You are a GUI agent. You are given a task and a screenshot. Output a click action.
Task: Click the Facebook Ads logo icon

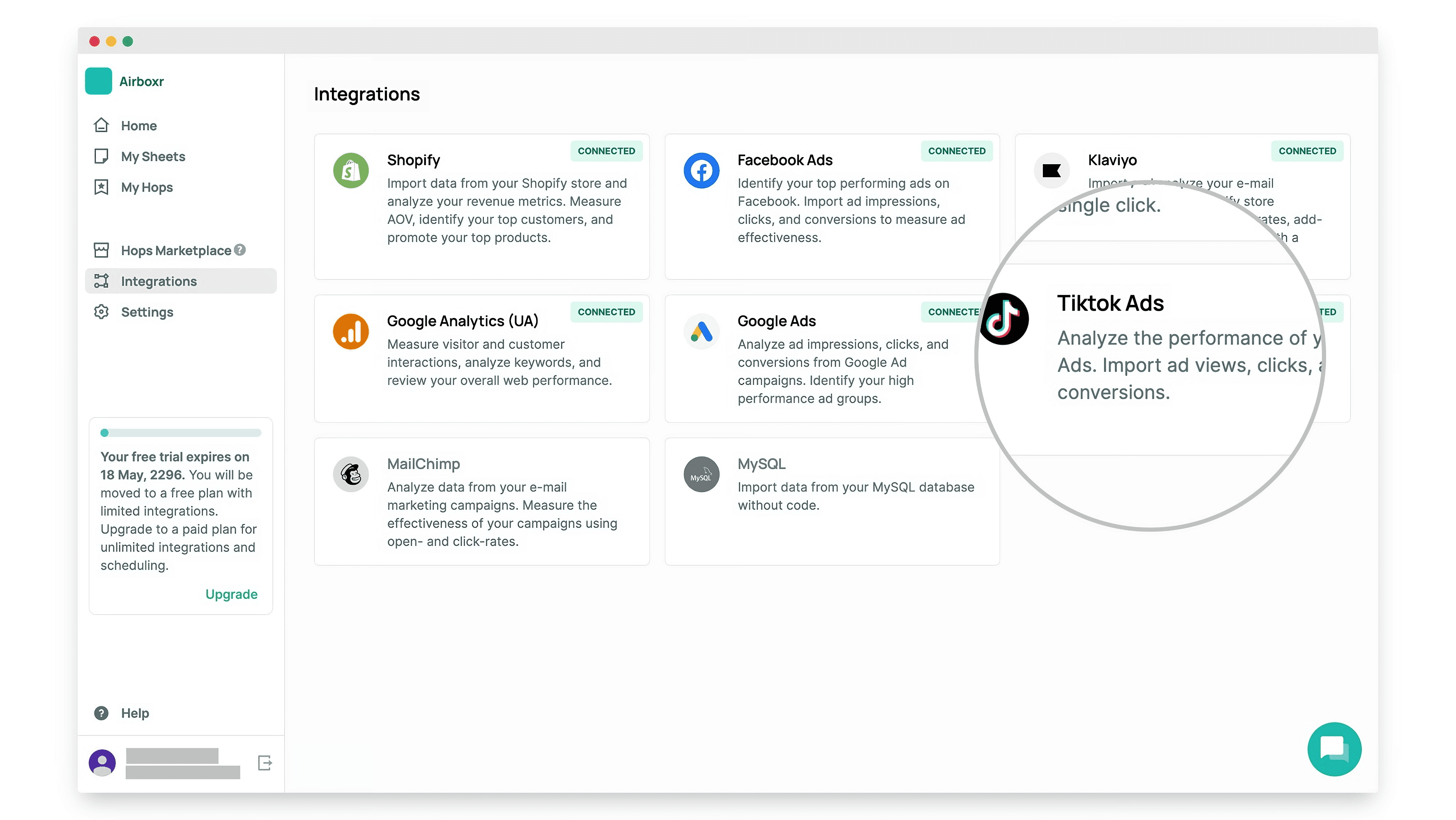coord(701,171)
